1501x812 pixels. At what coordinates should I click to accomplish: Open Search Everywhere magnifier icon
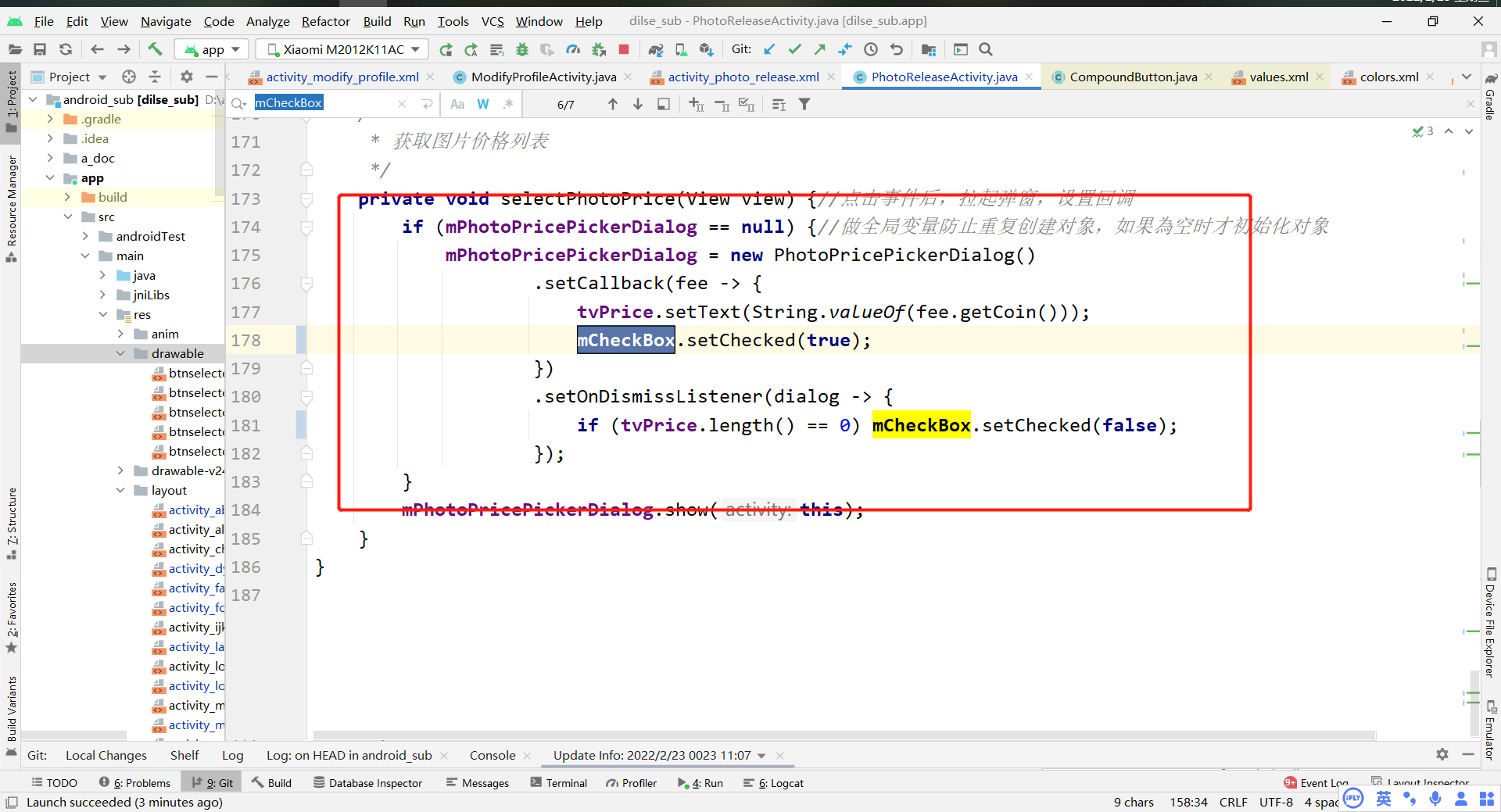click(985, 49)
